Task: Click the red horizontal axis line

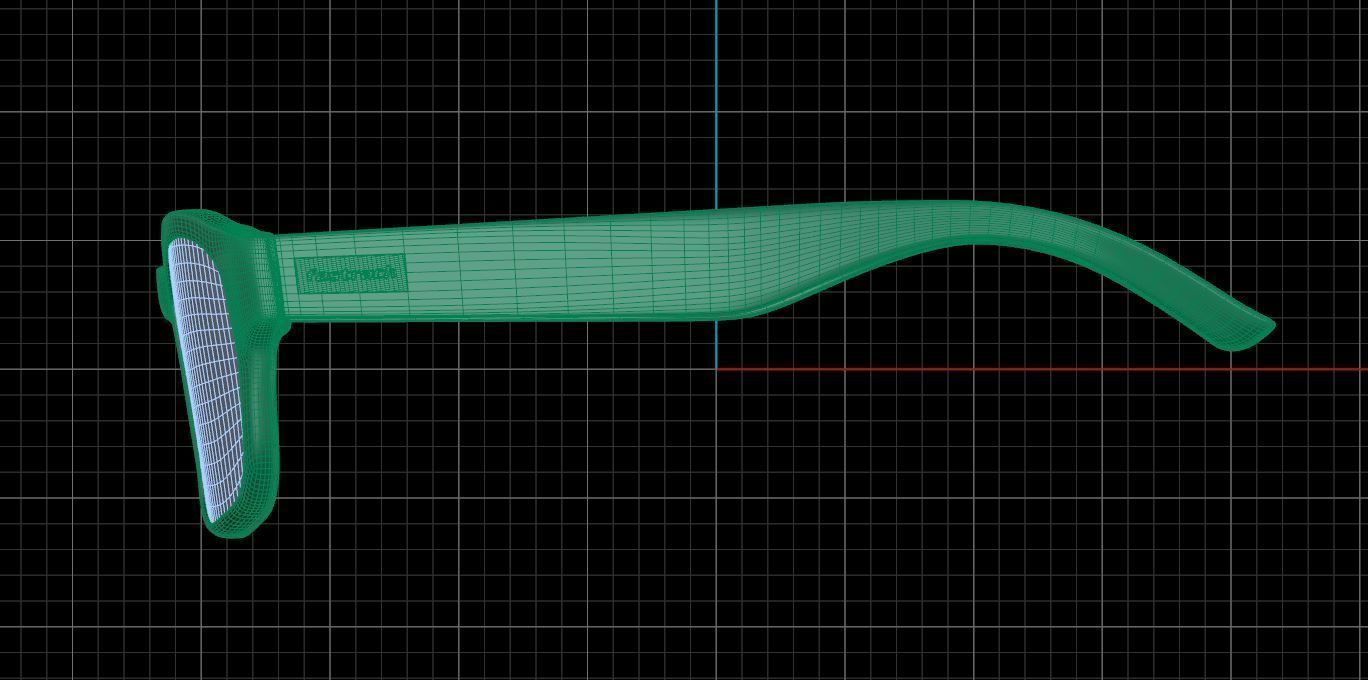Action: tap(1041, 369)
